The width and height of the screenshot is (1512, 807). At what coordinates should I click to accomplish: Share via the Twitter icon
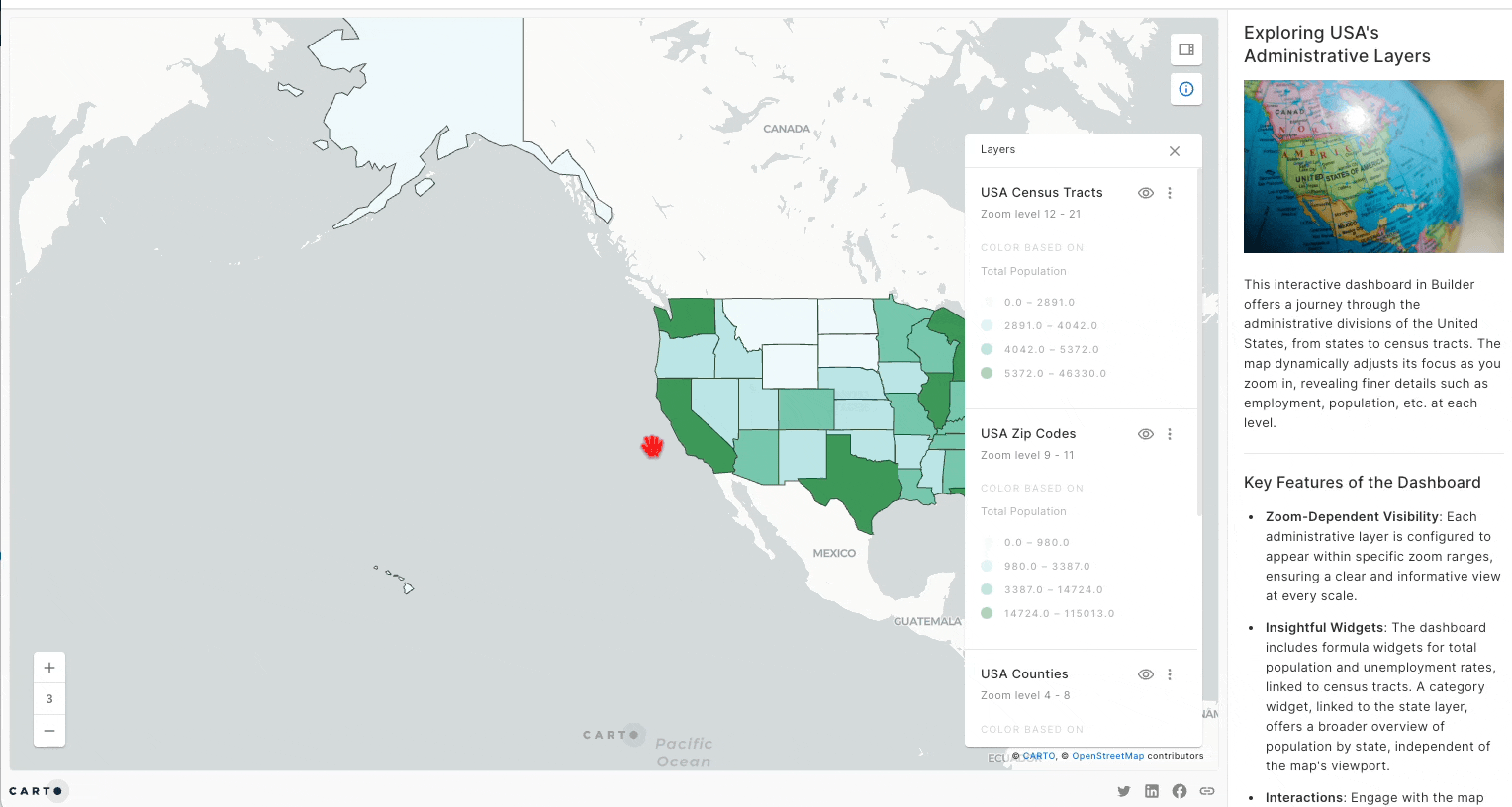(x=1124, y=791)
